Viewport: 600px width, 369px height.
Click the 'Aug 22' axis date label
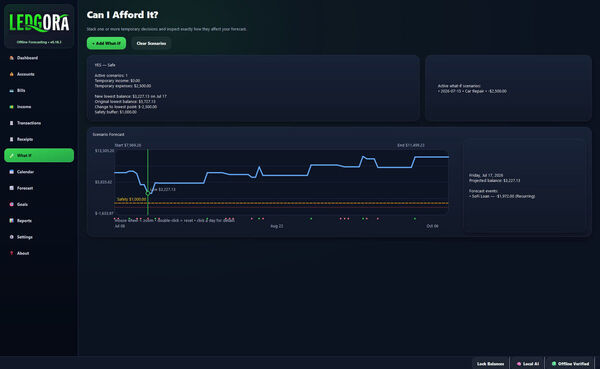coord(277,226)
